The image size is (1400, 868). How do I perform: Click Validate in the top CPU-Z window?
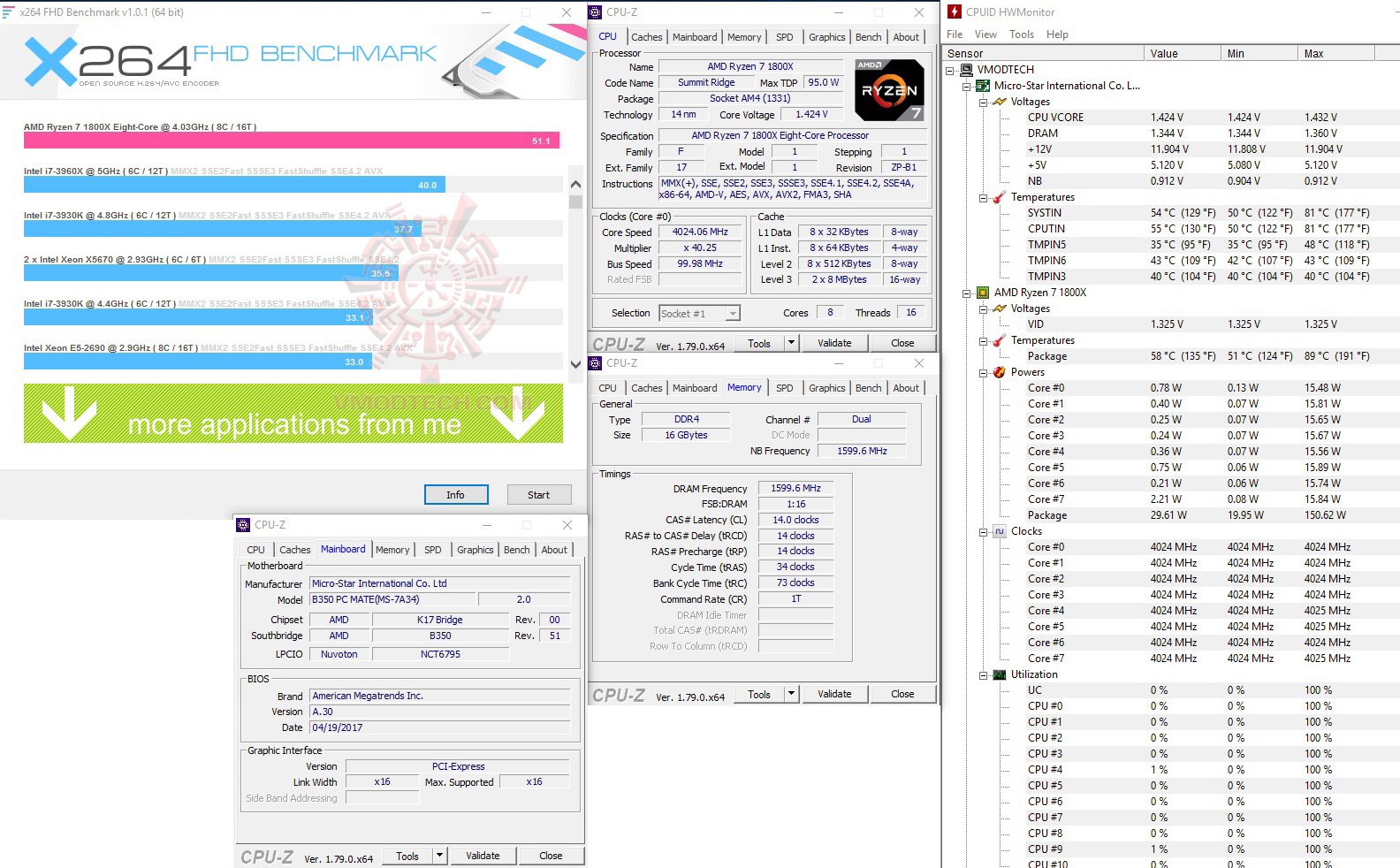coord(833,343)
